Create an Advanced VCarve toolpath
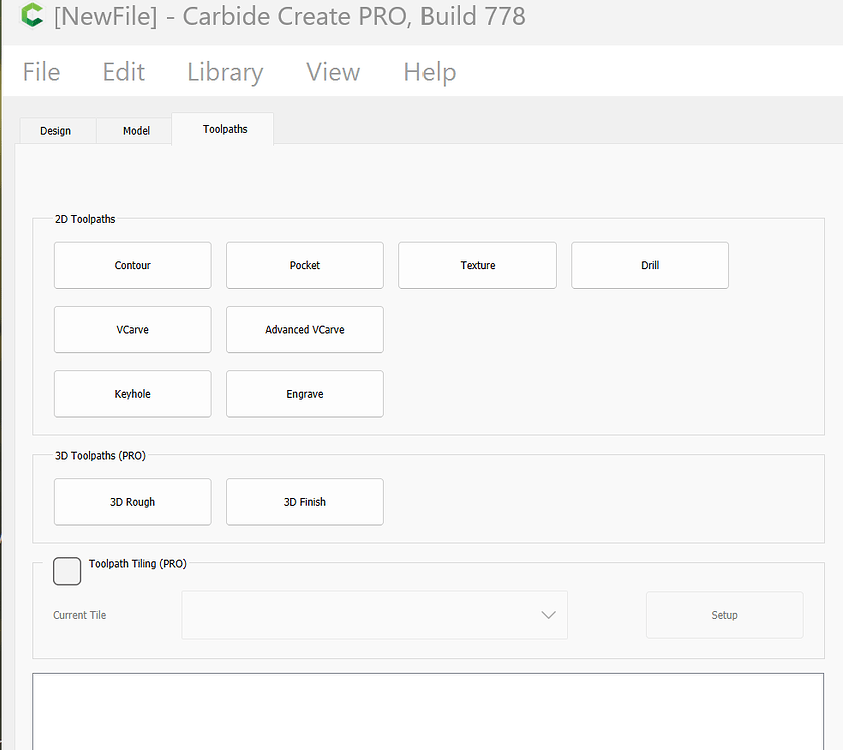The width and height of the screenshot is (843, 750). pos(305,330)
